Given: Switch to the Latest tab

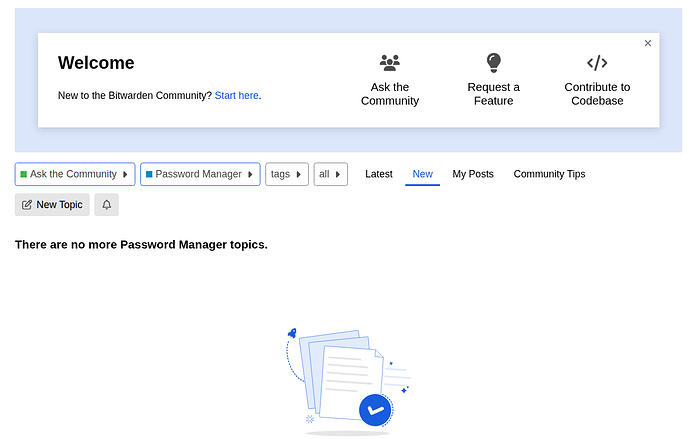Looking at the screenshot, I should pyautogui.click(x=379, y=174).
